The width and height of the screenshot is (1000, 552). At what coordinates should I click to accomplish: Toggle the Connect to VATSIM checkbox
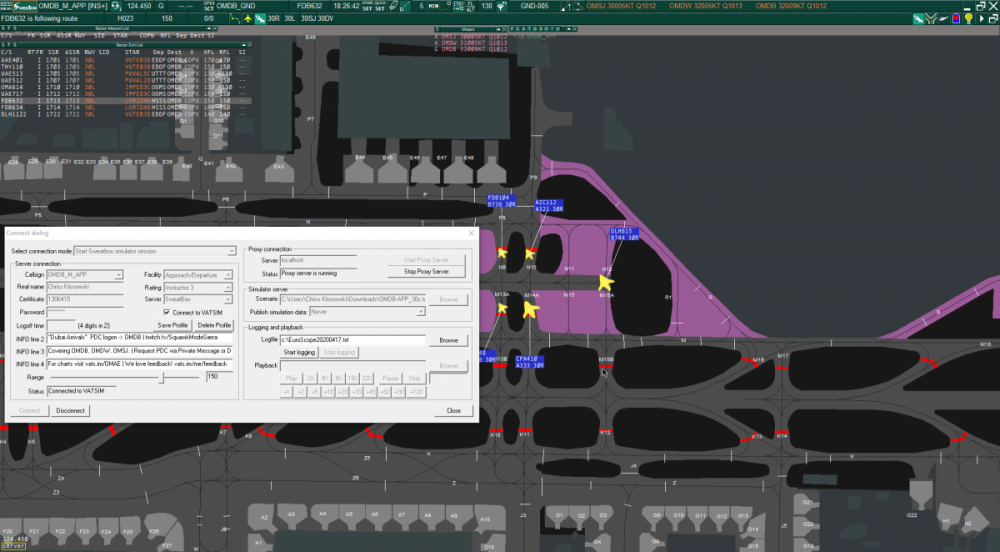click(167, 312)
